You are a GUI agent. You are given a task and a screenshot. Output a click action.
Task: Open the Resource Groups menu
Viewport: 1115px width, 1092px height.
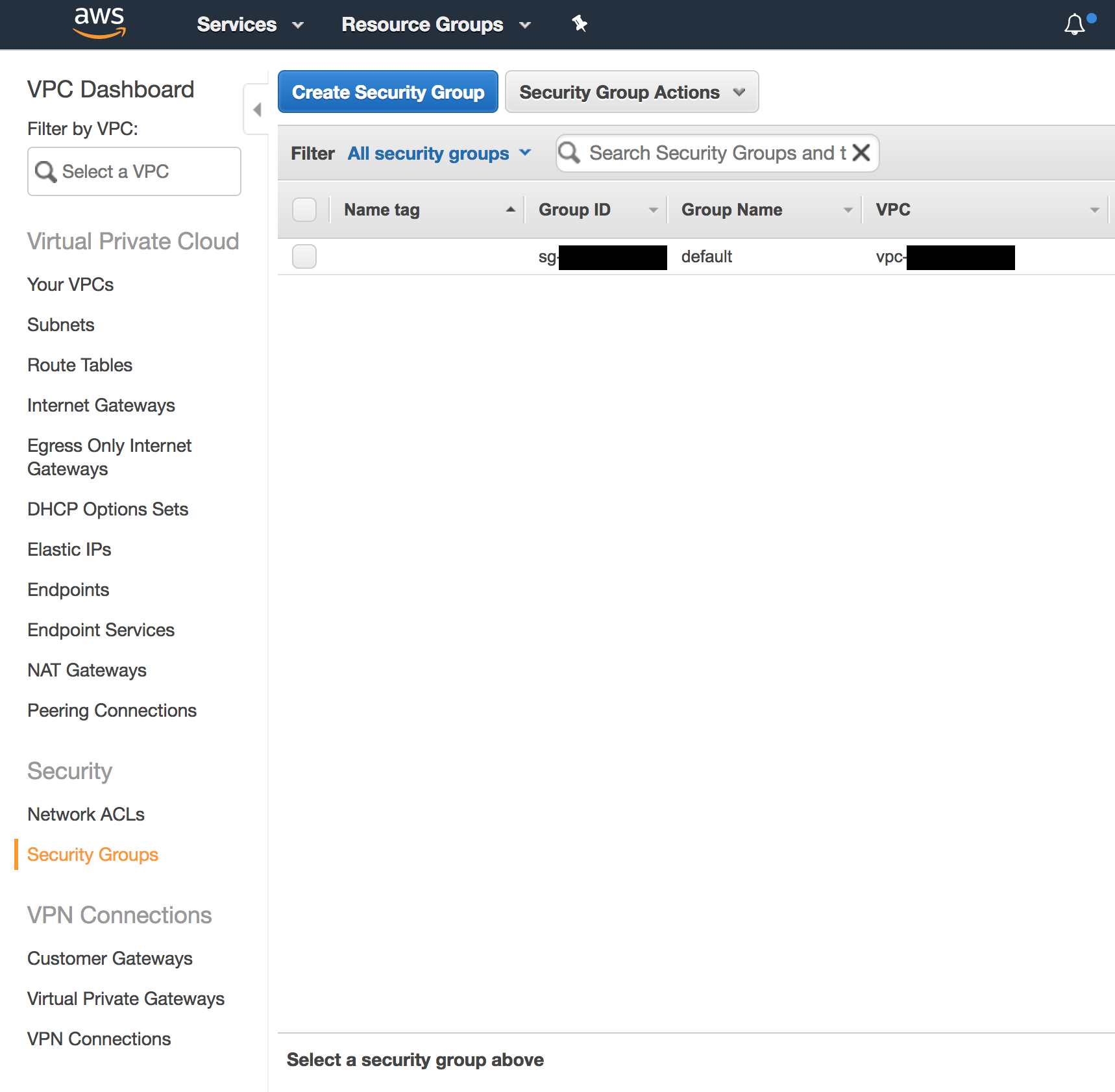point(435,25)
